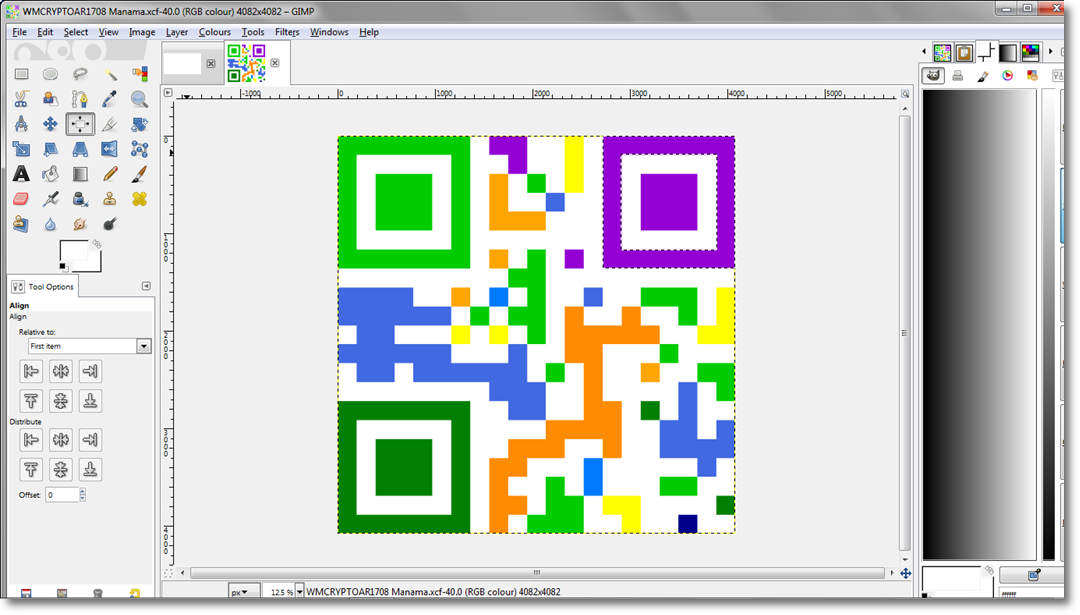Screen dimensions: 1080x615
Task: Select the Ink tool
Action: tap(80, 199)
